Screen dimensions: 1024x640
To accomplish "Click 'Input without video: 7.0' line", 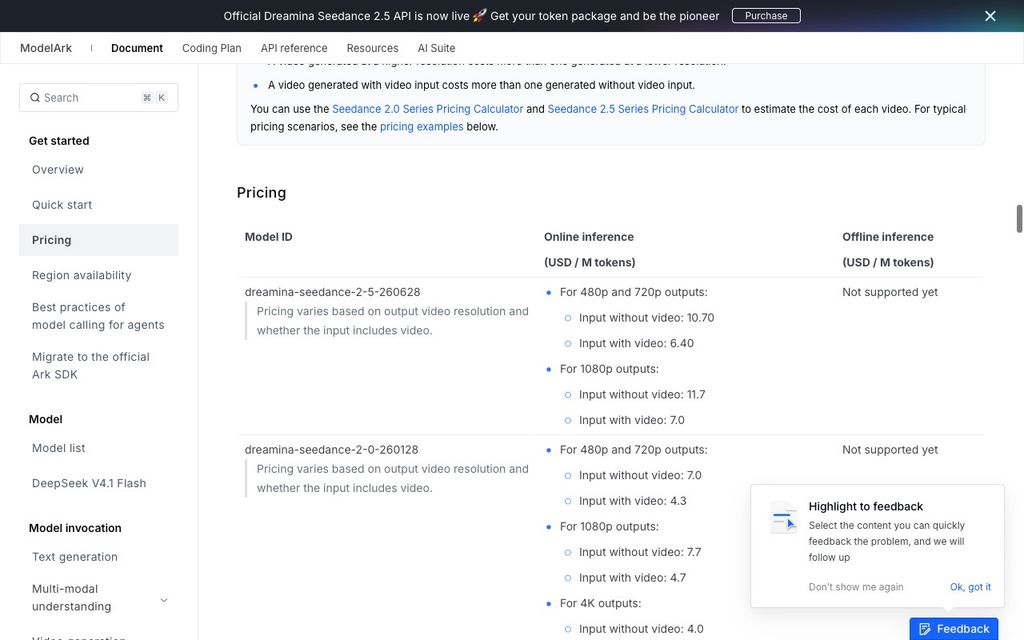I will coord(640,475).
